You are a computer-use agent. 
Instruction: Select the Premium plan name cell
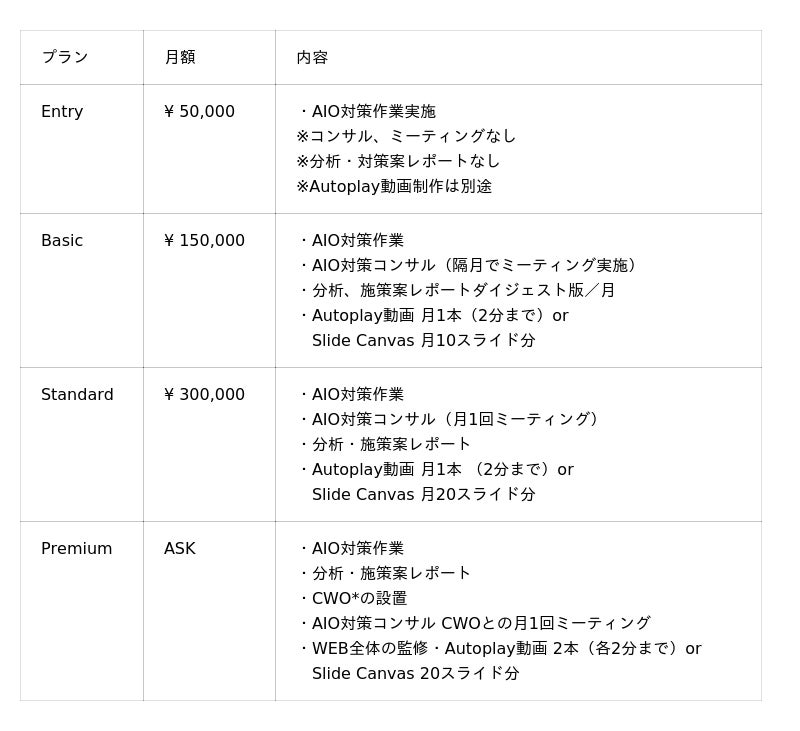coord(76,548)
